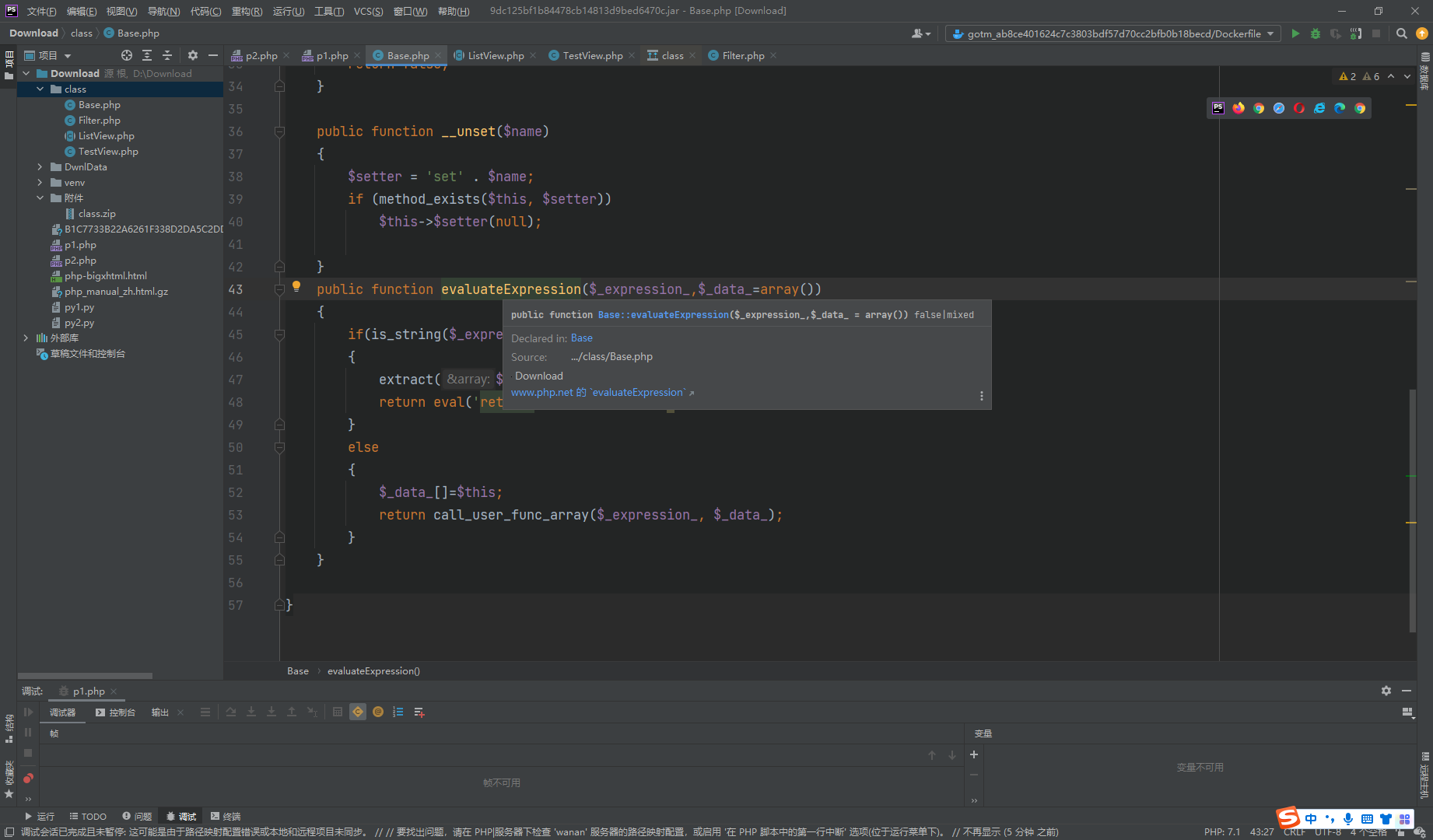This screenshot has height=840, width=1433.
Task: Click the intention lightbulb on line 43
Action: coord(296,286)
